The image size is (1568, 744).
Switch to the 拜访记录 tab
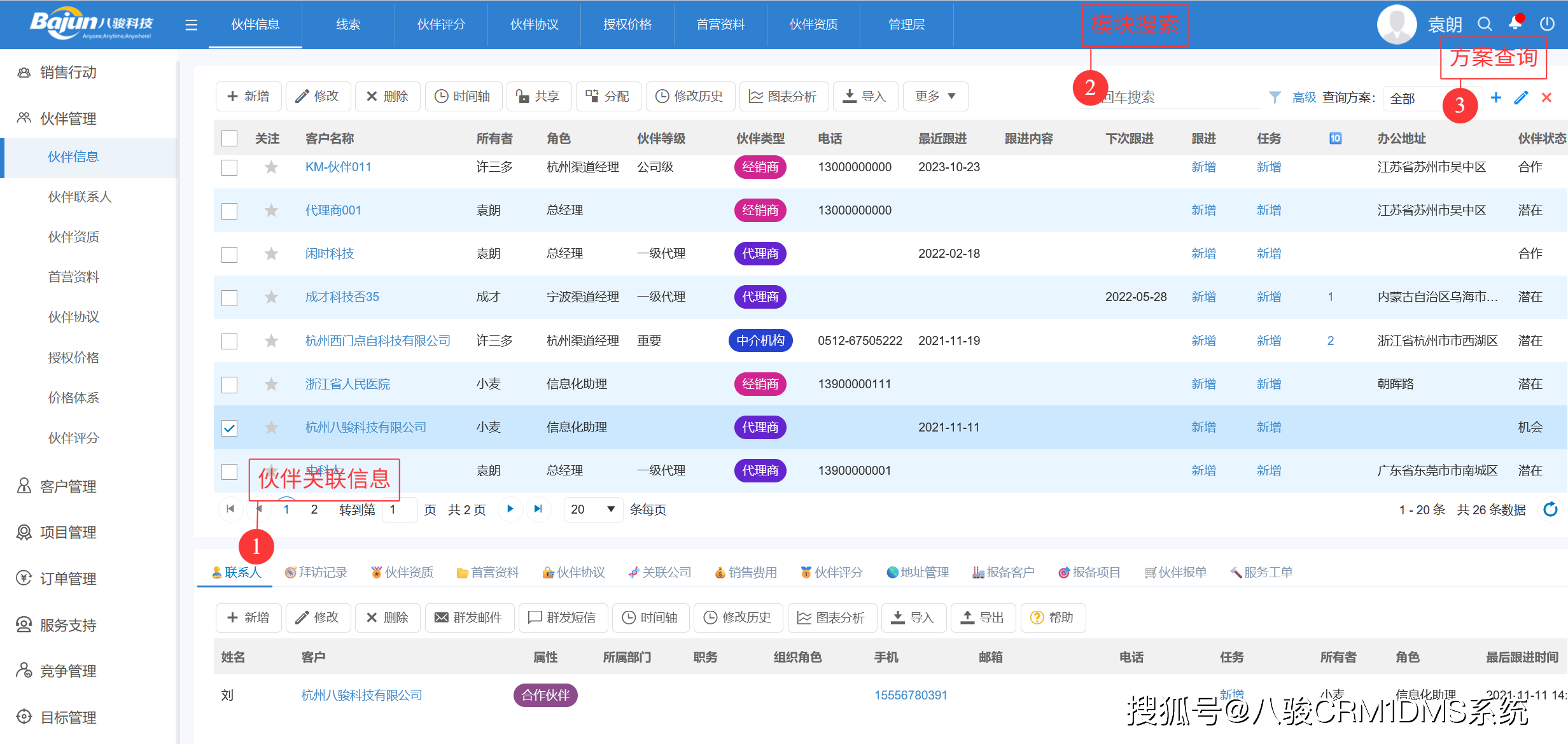click(x=316, y=572)
